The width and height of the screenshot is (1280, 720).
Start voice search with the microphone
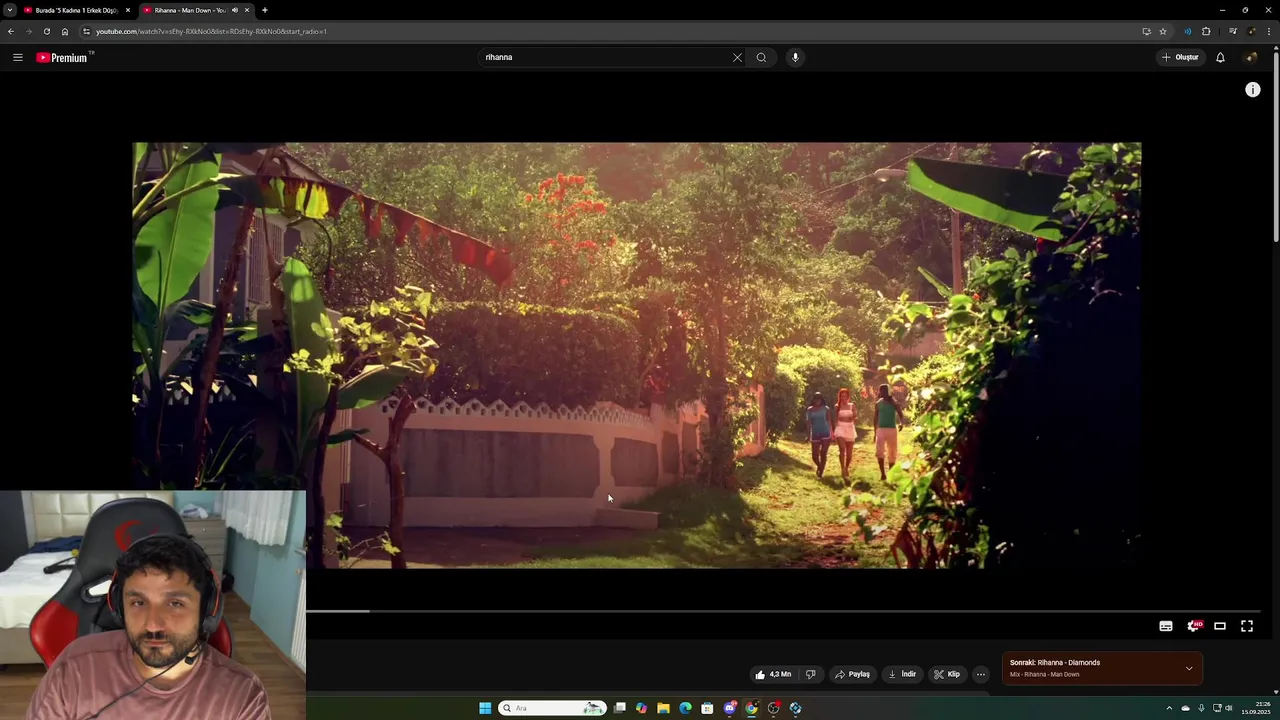pyautogui.click(x=795, y=57)
